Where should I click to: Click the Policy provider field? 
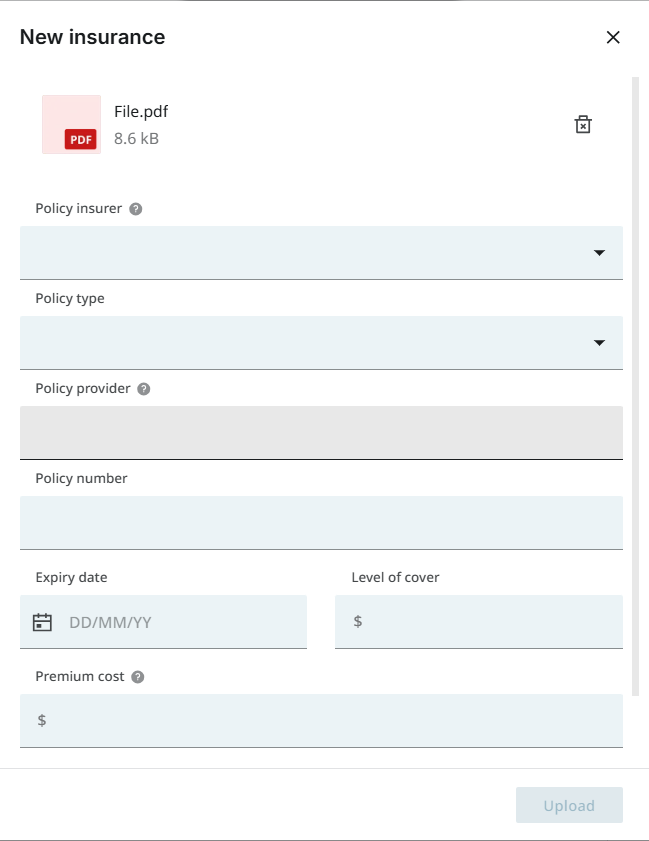click(x=321, y=433)
